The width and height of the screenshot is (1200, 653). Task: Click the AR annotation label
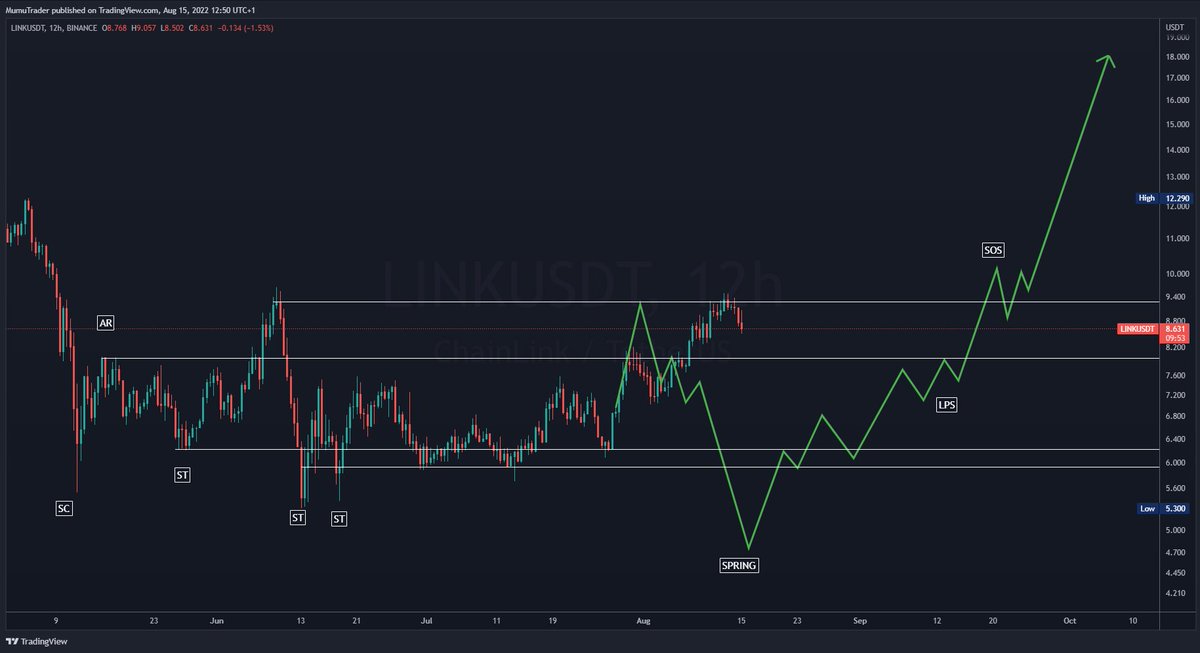(105, 323)
